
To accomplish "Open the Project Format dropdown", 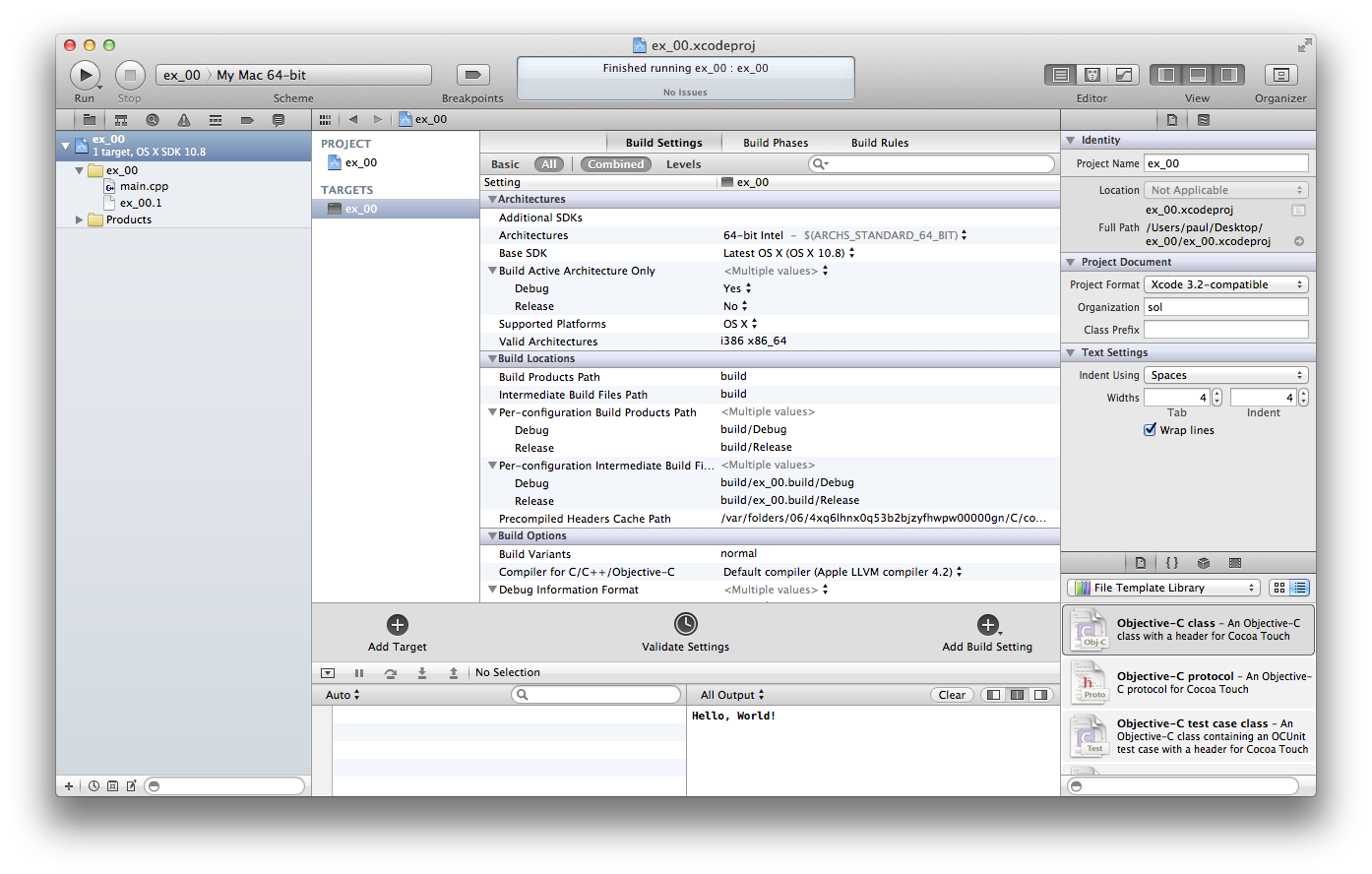I will [1226, 284].
